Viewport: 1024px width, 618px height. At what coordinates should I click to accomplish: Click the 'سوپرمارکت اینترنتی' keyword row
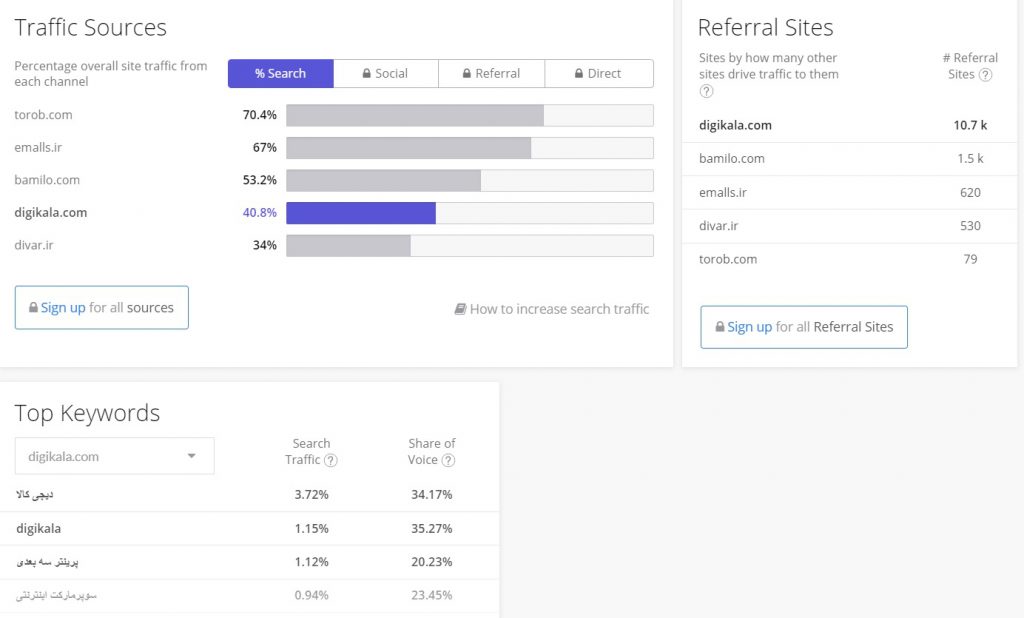click(x=249, y=595)
